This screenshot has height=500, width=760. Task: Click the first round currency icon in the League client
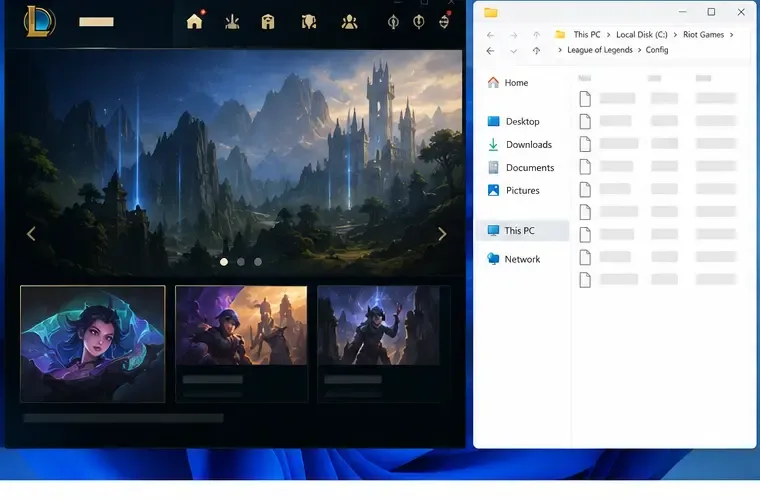[x=394, y=22]
